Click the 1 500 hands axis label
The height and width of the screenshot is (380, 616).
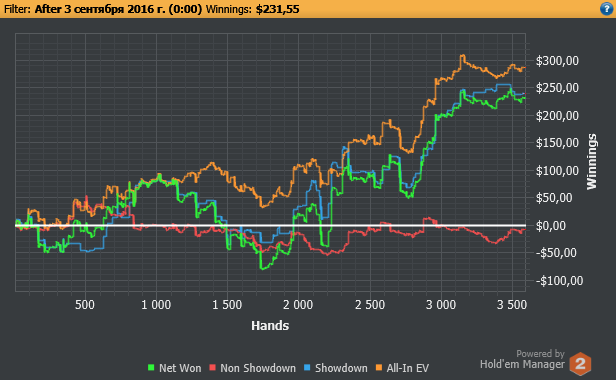(x=227, y=305)
